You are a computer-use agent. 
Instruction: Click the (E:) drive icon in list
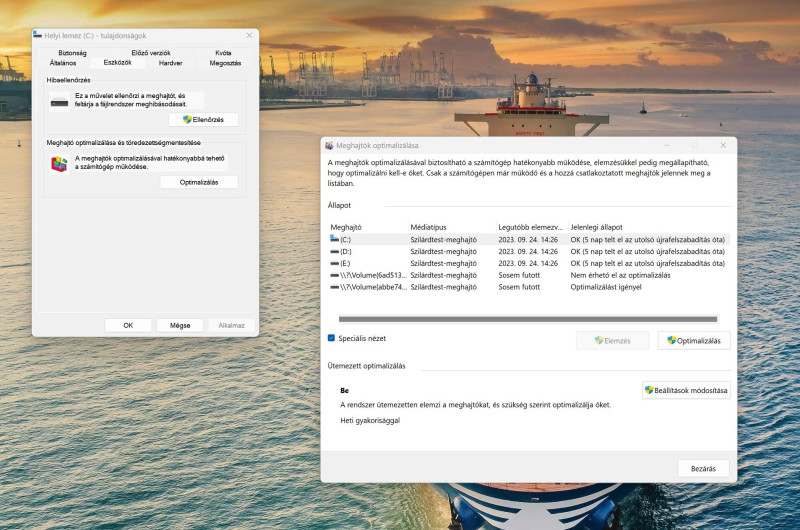pyautogui.click(x=334, y=263)
